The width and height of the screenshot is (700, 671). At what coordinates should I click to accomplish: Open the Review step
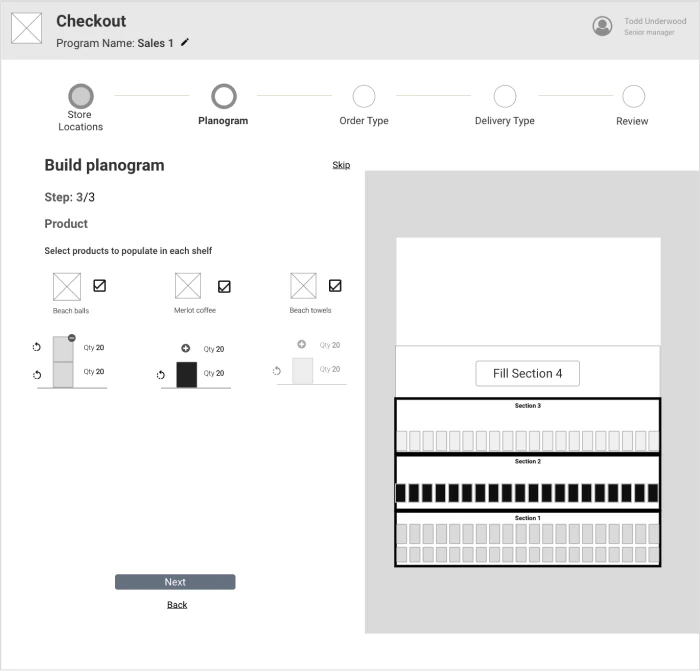point(633,96)
